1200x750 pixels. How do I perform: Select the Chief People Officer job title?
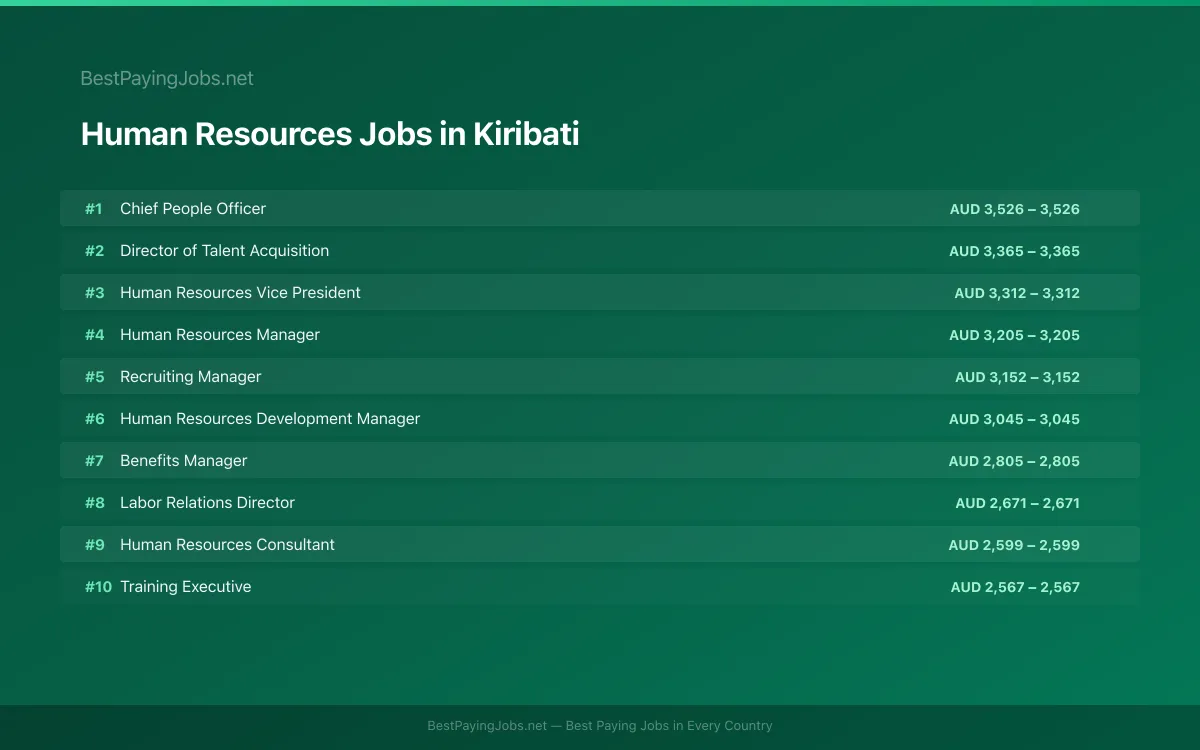(193, 209)
